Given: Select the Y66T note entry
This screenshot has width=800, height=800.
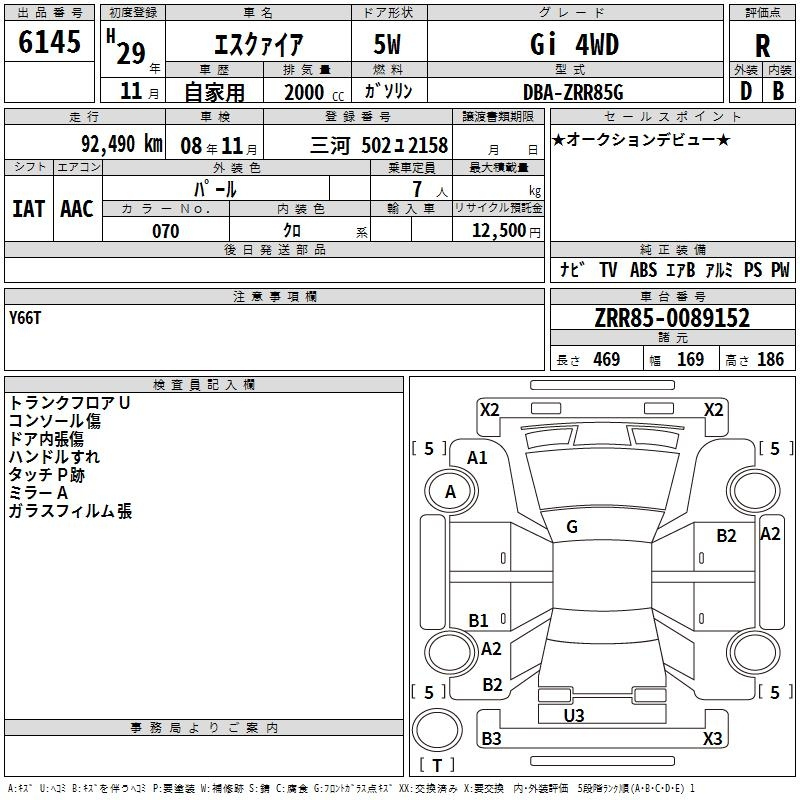Looking at the screenshot, I should click(26, 318).
